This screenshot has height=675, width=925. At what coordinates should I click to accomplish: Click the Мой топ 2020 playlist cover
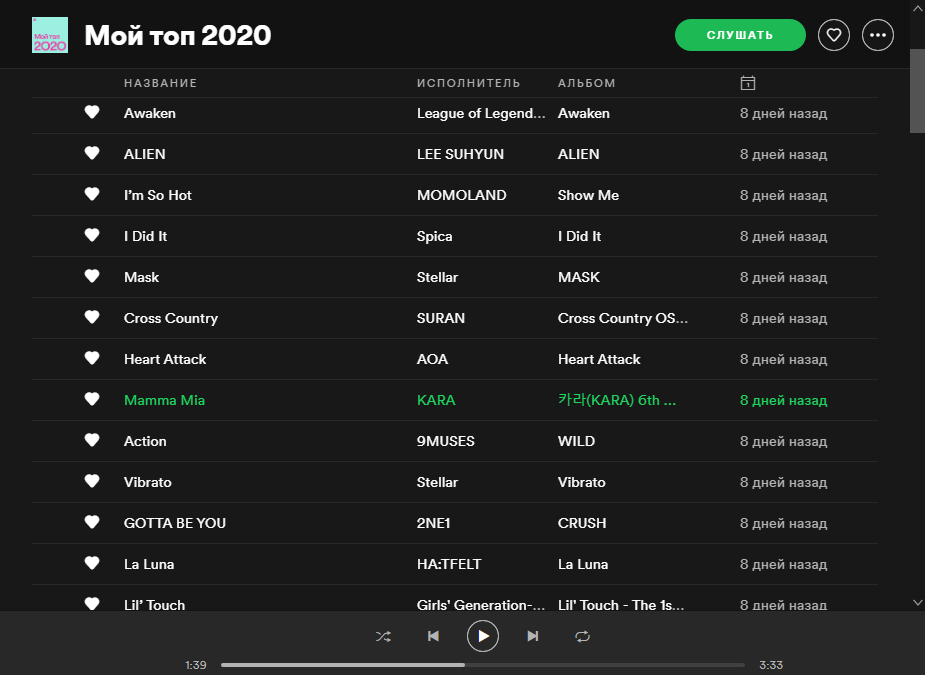pos(50,35)
